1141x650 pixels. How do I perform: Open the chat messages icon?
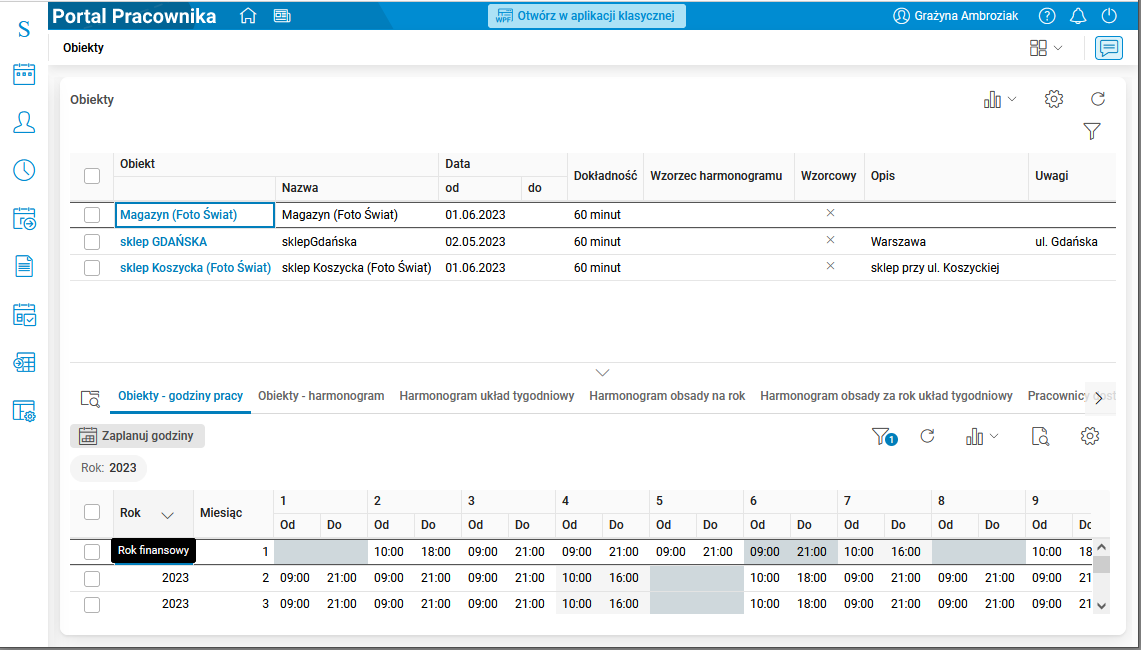tap(1108, 48)
